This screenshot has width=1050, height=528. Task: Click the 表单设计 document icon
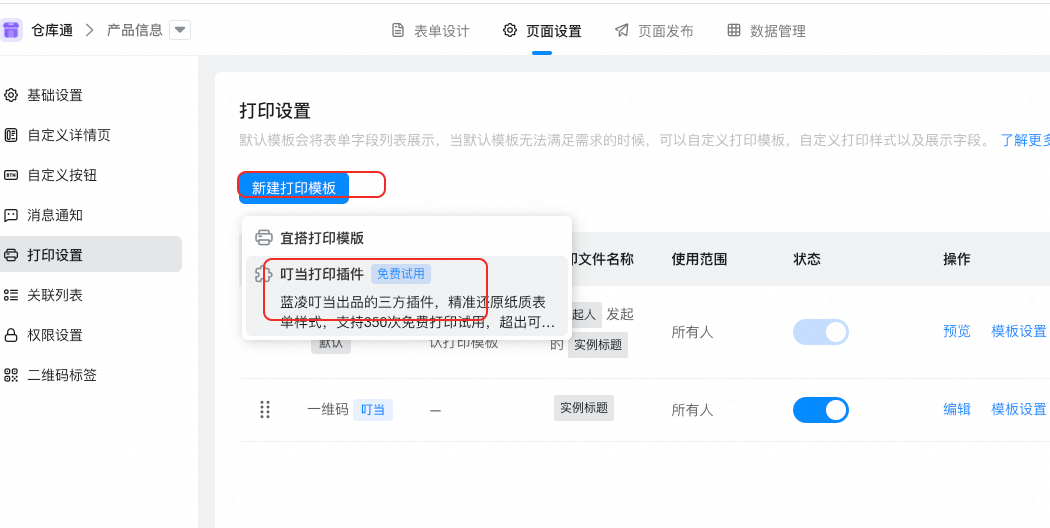coord(398,30)
